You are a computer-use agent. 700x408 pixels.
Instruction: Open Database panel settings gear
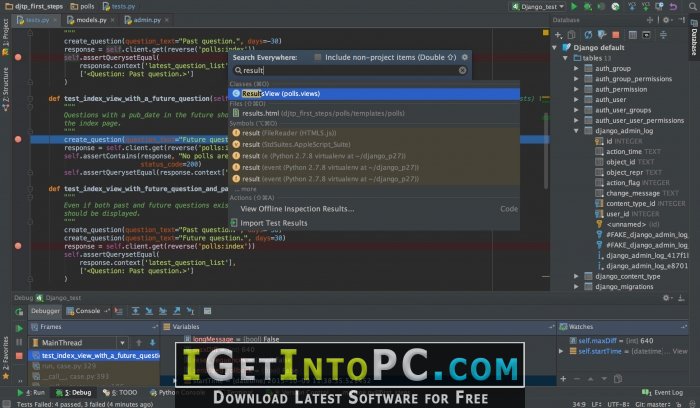coord(666,20)
